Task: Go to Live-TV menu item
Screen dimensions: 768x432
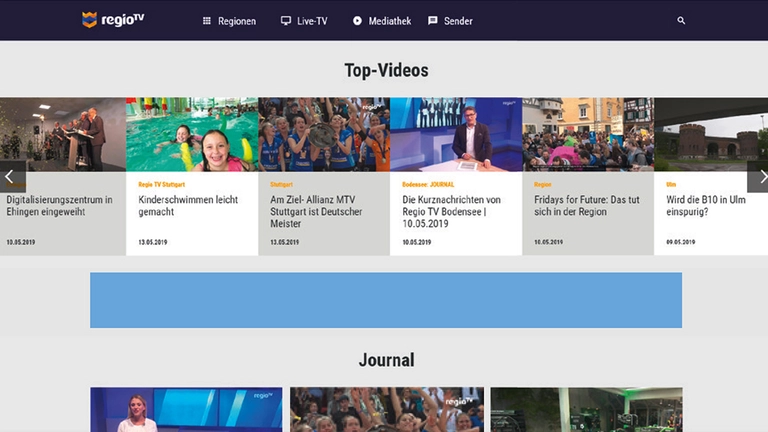Action: [x=312, y=21]
